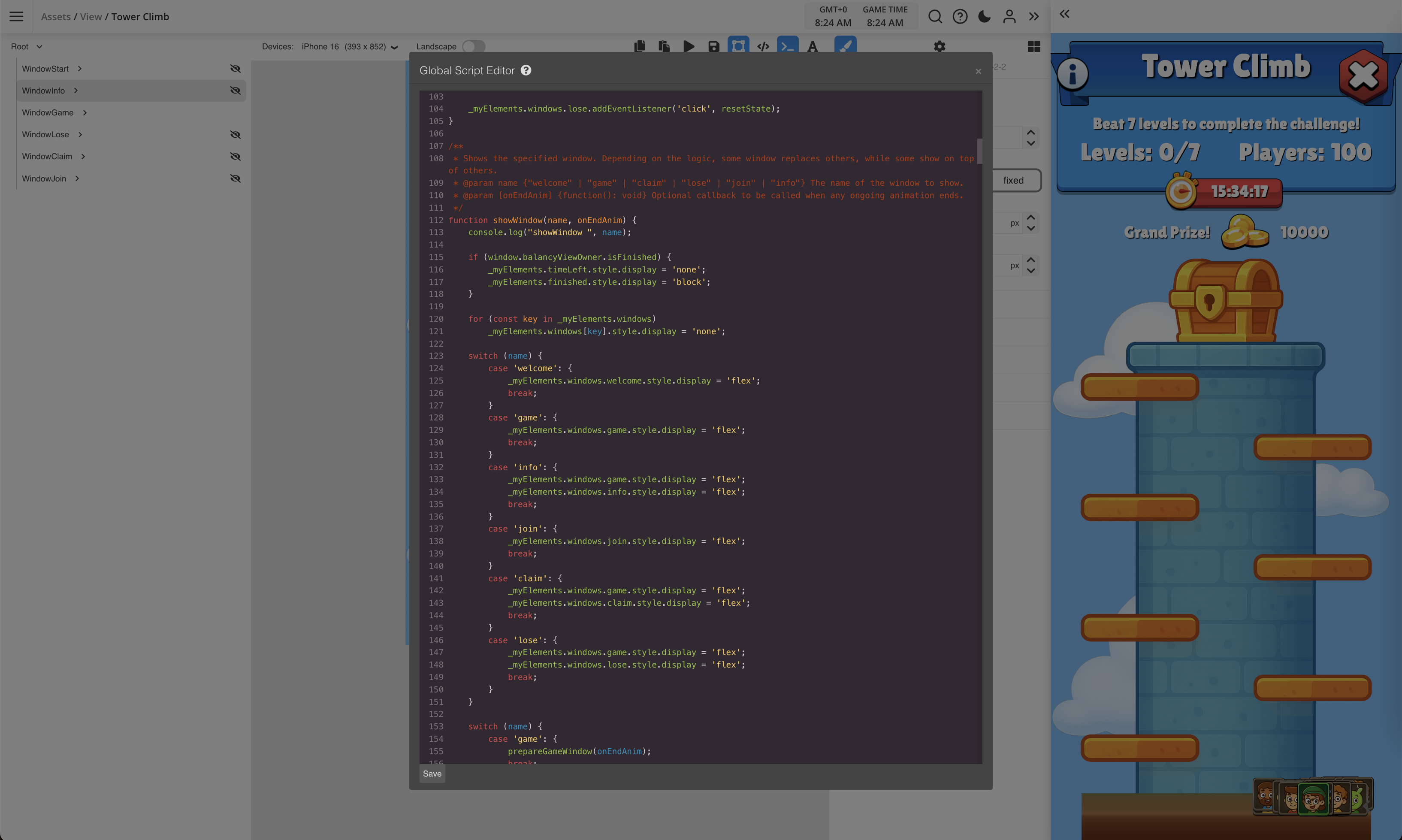The image size is (1402, 840).
Task: Open the hamburger main menu
Action: 16,16
